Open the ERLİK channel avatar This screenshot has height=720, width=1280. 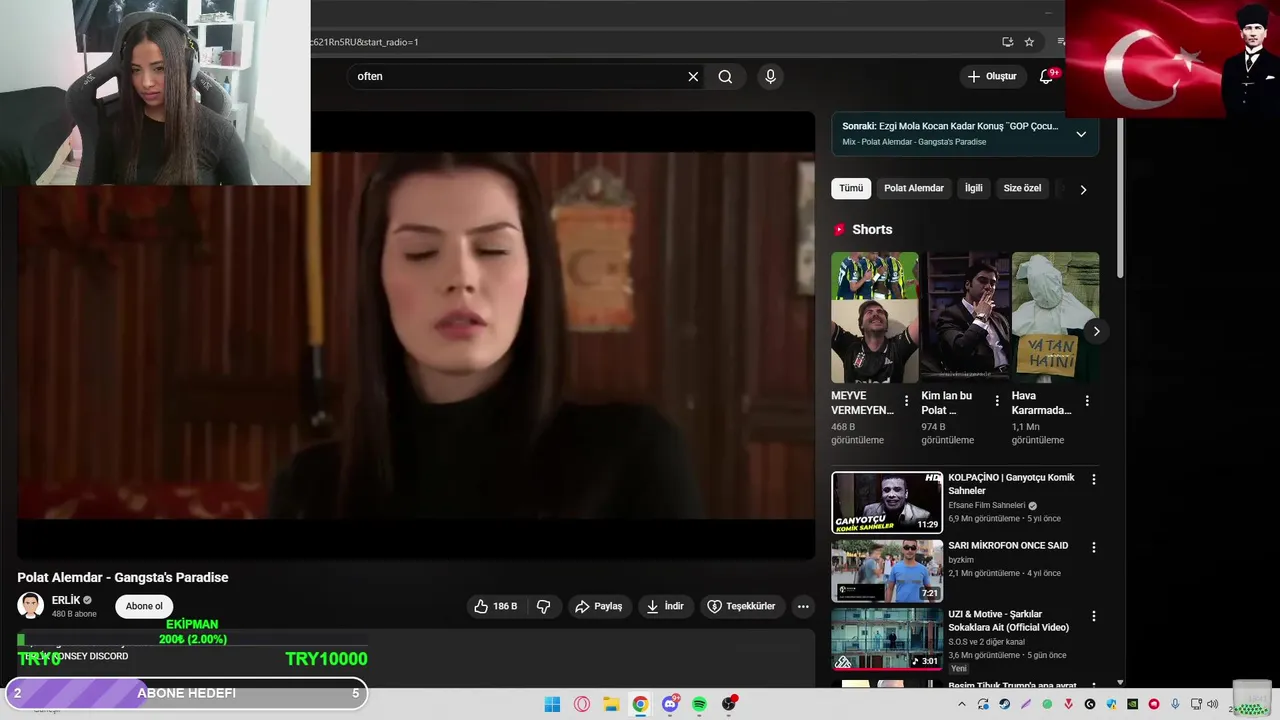(x=31, y=605)
